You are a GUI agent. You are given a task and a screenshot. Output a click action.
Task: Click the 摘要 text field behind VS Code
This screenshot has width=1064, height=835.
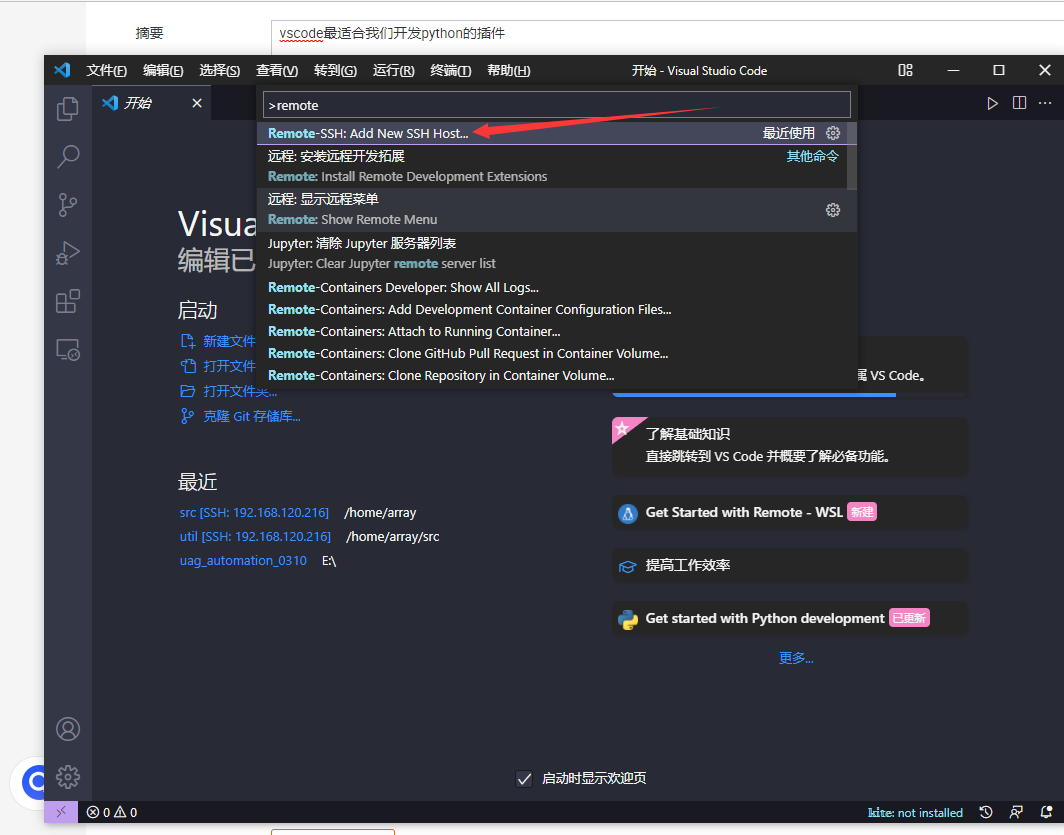point(667,37)
